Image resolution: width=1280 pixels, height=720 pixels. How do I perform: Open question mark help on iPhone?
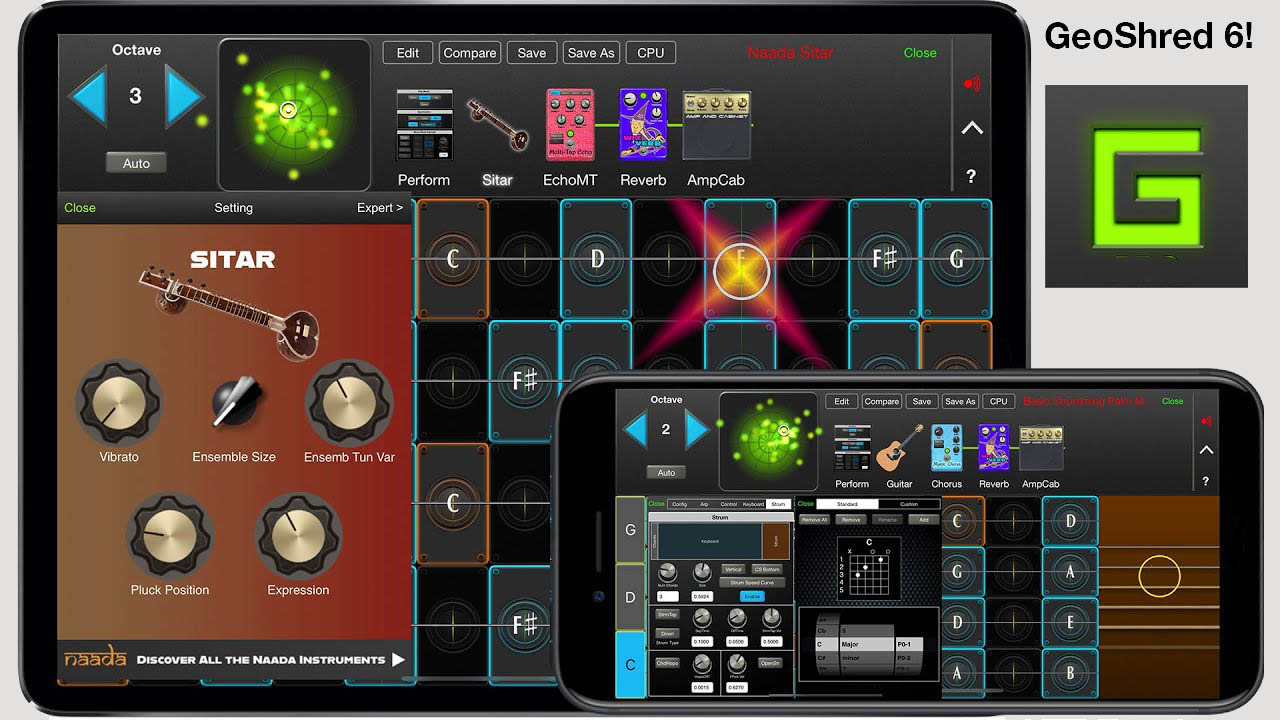pyautogui.click(x=1206, y=481)
